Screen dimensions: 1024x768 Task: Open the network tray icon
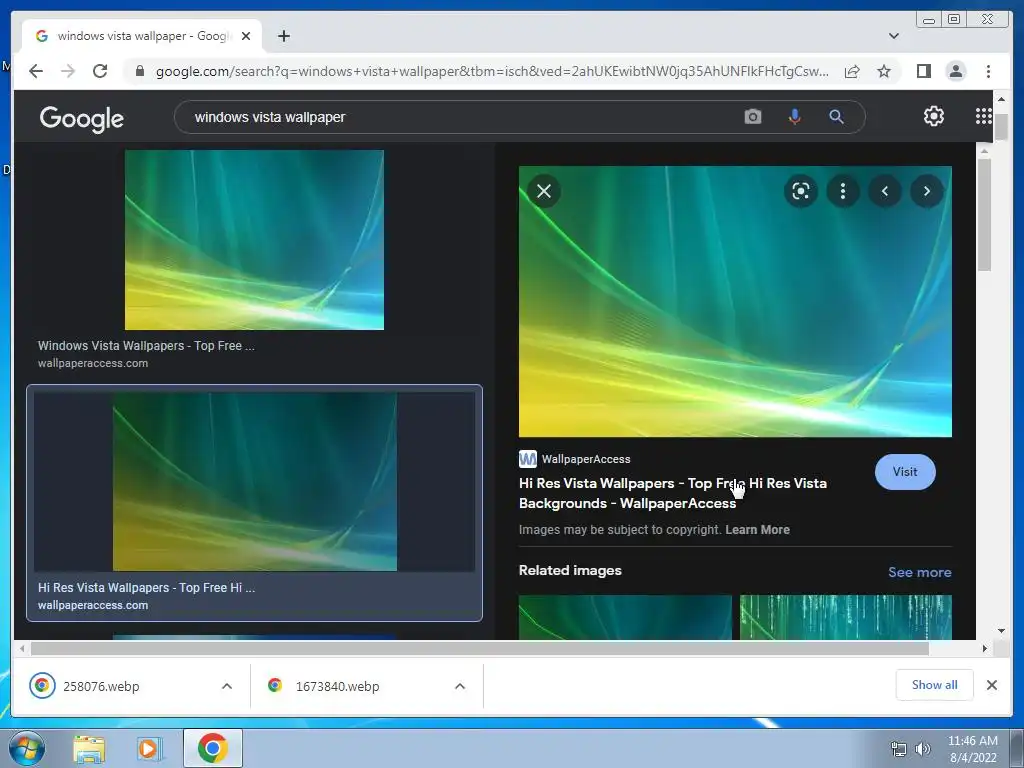pos(899,749)
